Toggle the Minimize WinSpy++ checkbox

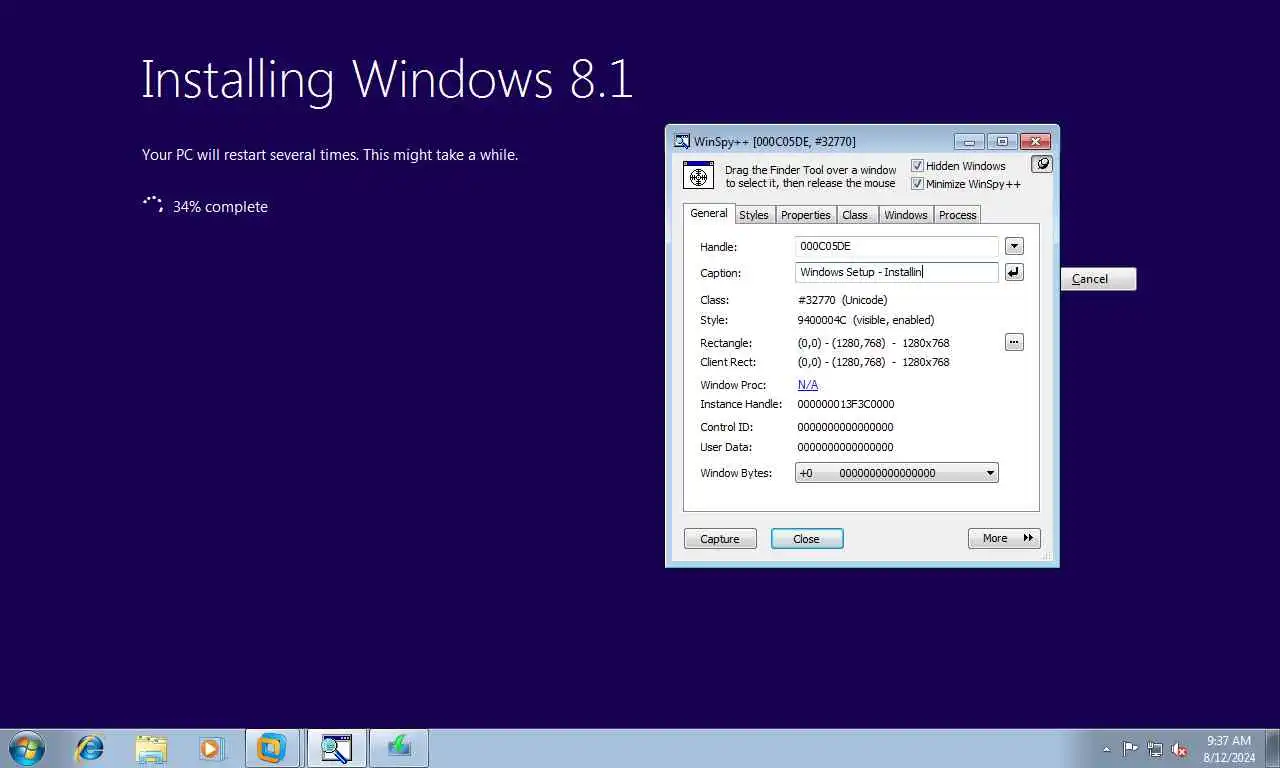pyautogui.click(x=917, y=184)
